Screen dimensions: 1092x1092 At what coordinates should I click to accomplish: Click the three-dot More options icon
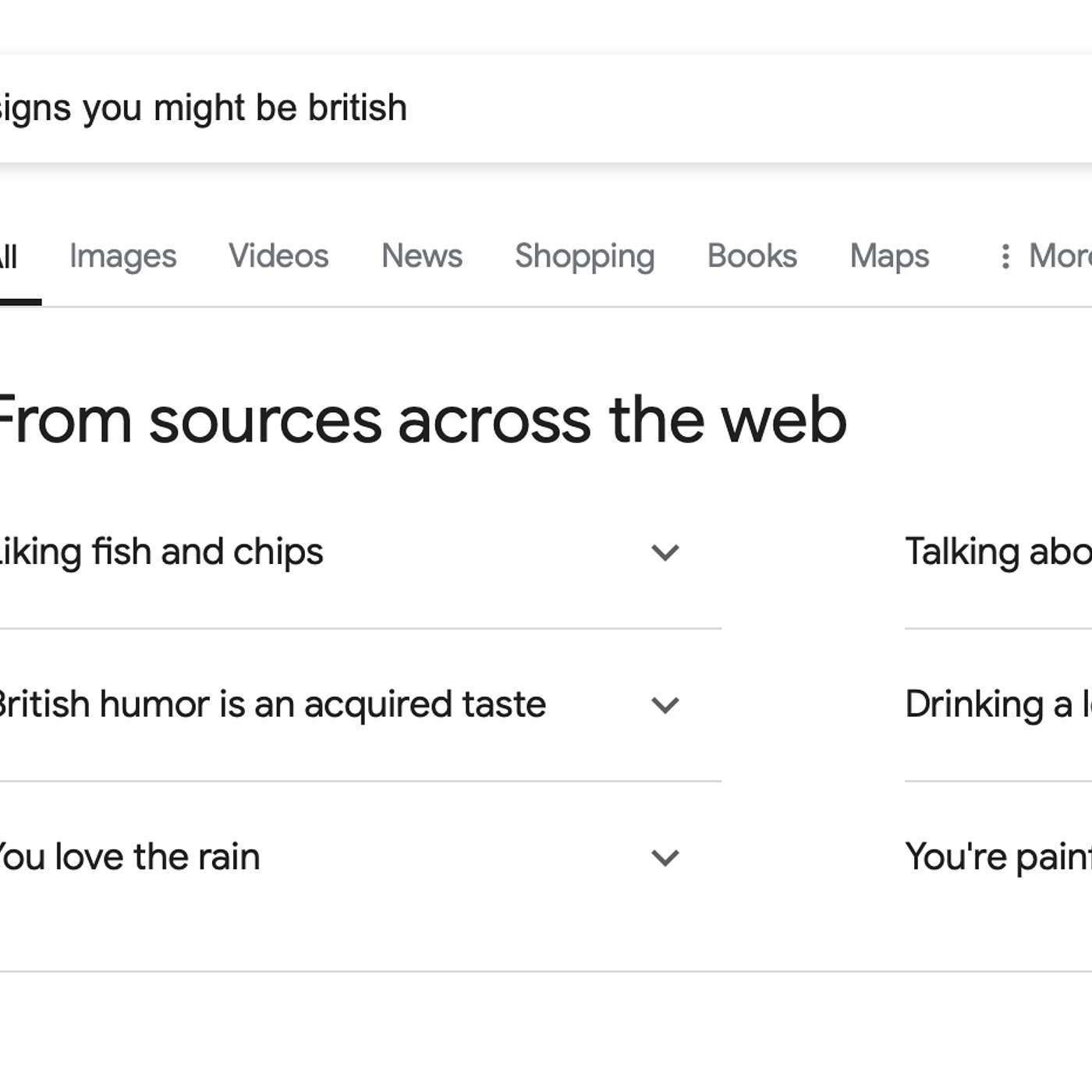(1005, 257)
